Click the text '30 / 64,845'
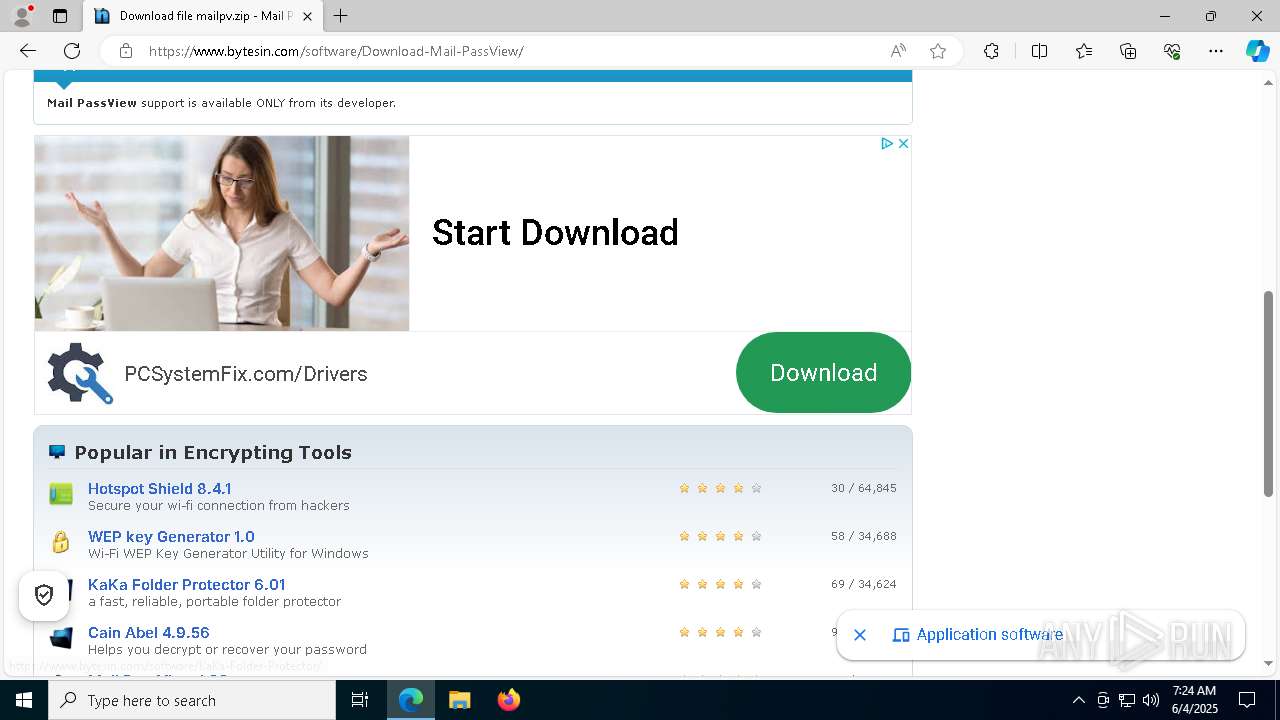This screenshot has height=720, width=1280. click(x=864, y=488)
